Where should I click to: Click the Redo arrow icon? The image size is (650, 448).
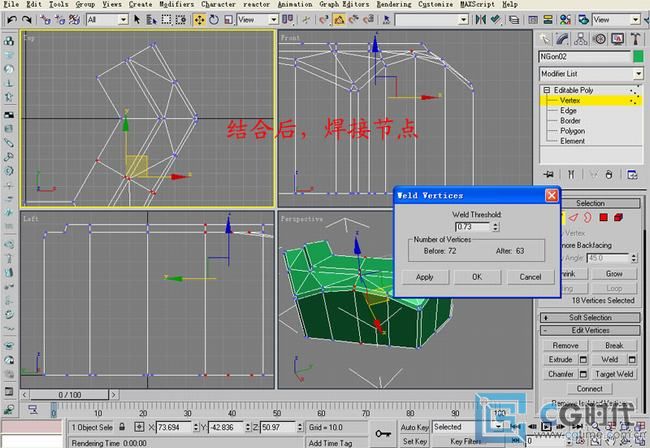(x=27, y=19)
